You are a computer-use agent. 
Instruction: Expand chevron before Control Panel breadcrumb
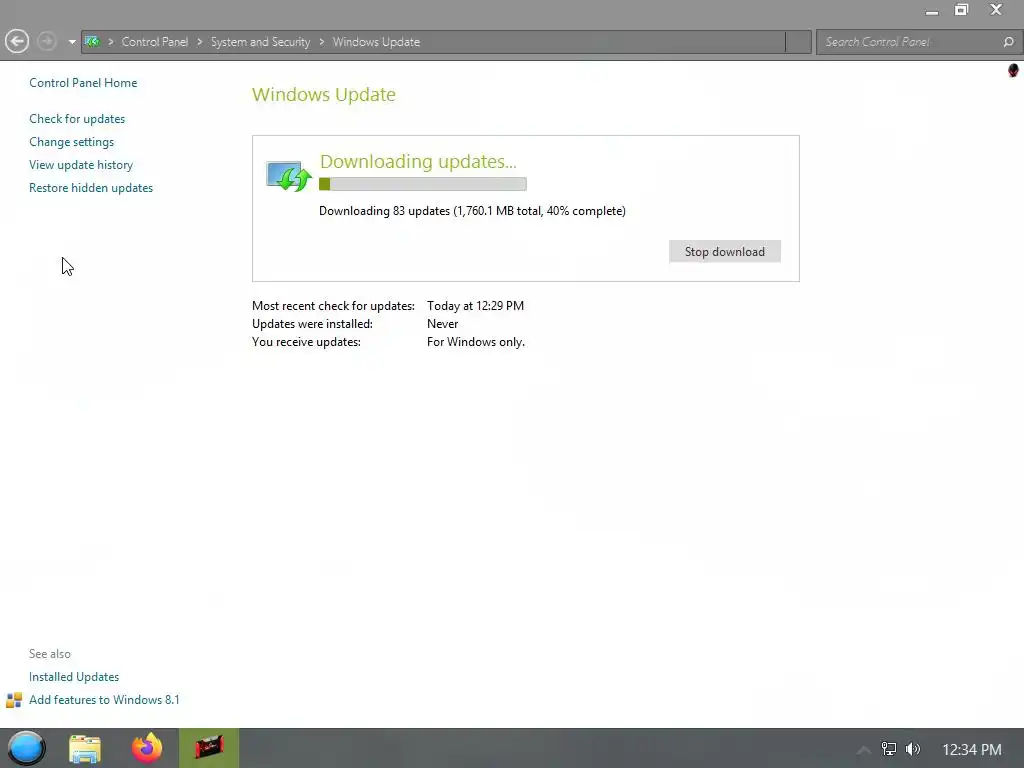pyautogui.click(x=110, y=42)
